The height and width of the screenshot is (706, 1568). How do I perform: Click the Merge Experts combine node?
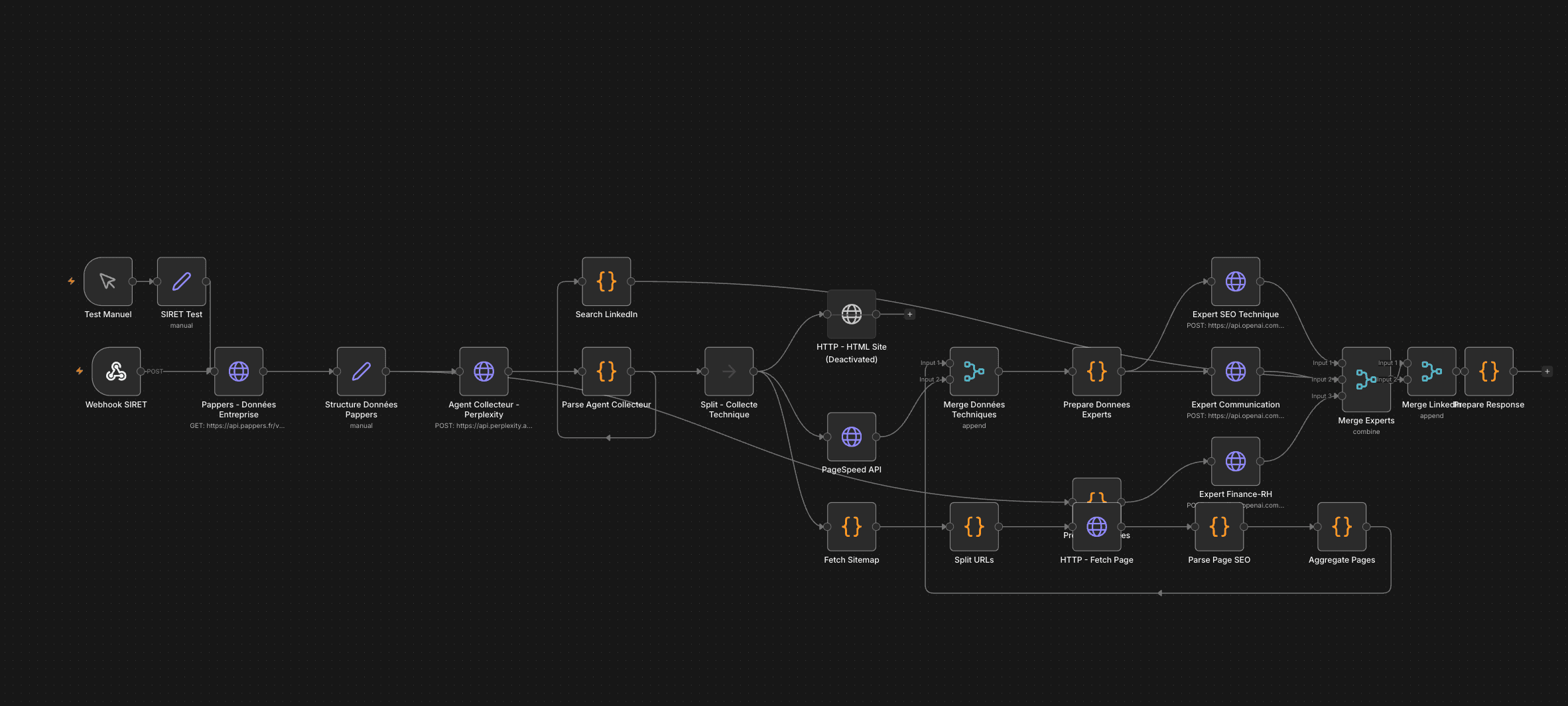point(1366,380)
